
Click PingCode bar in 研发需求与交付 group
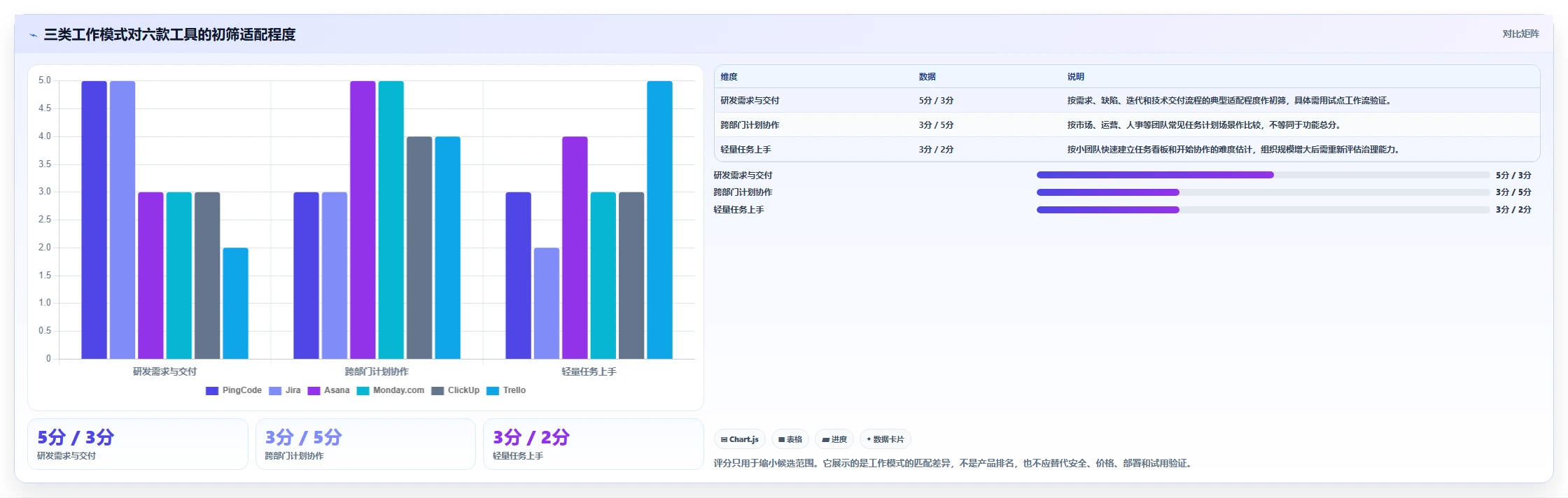pyautogui.click(x=94, y=220)
